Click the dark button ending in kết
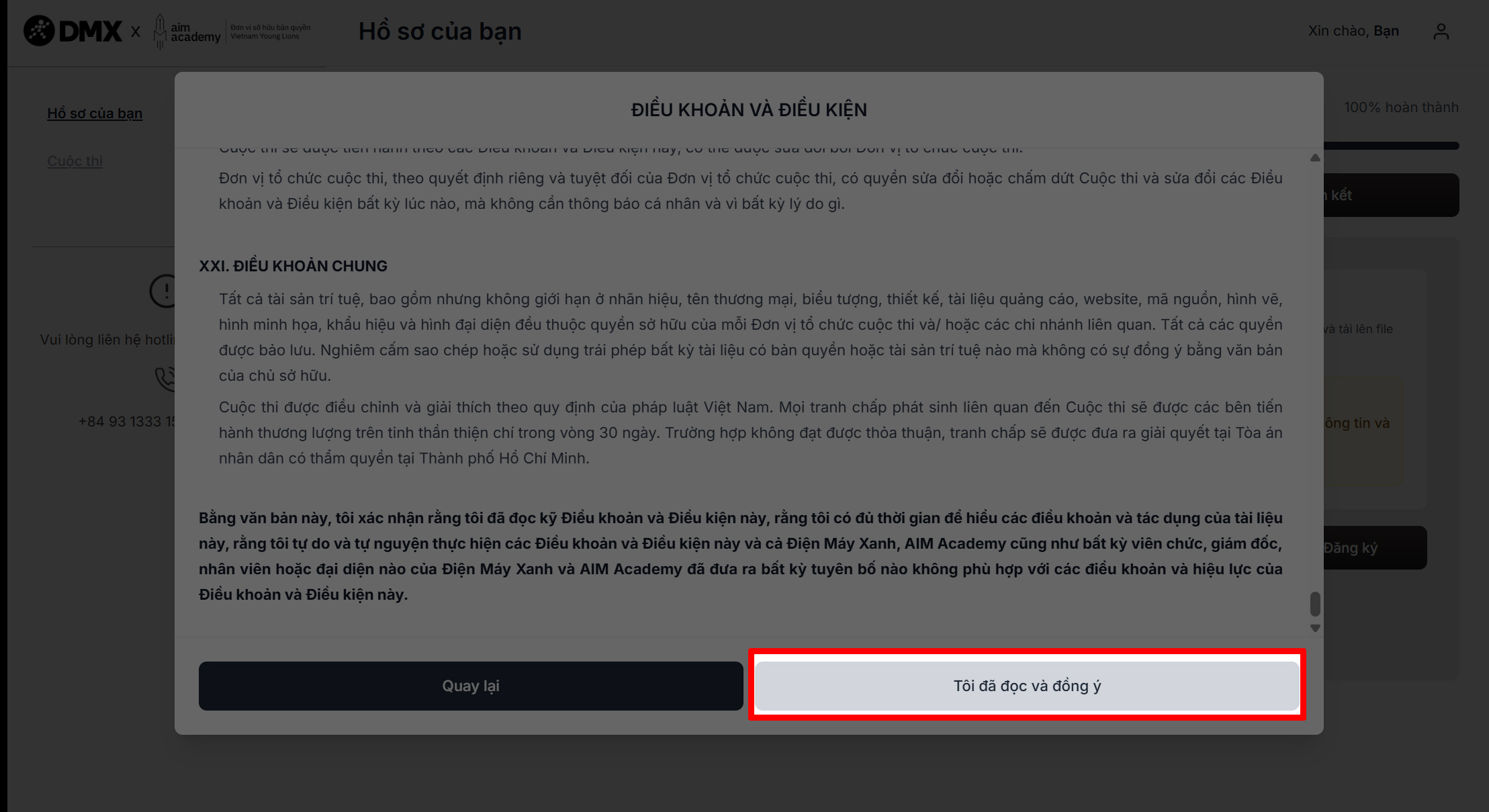 coord(1391,195)
